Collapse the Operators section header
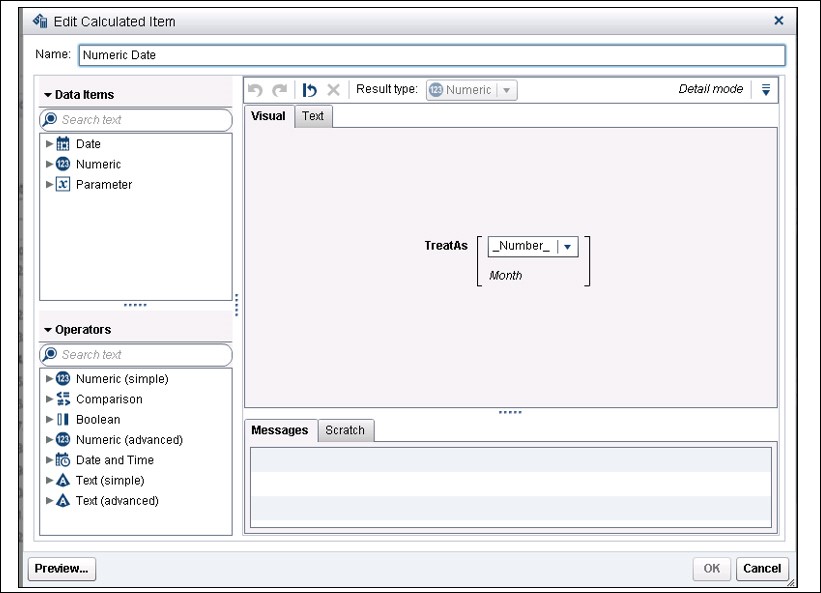 pos(48,330)
